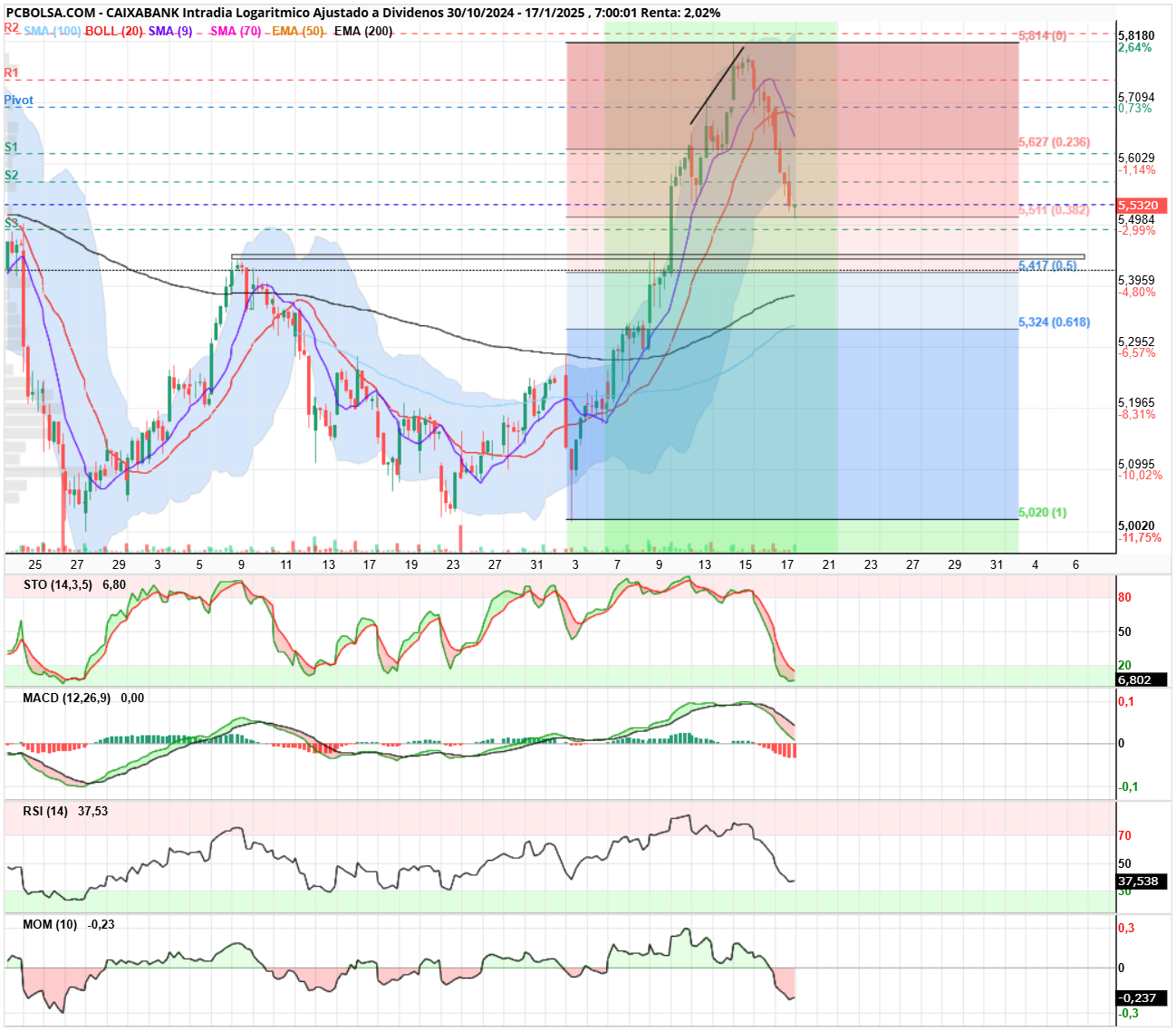Screen dimensions: 1176x1031
Task: Click the R2 resistance level label
Action: [x=12, y=28]
